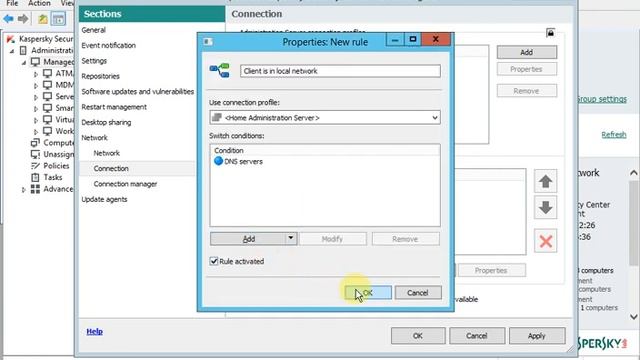
Task: Select the Policies node icon
Action: [x=36, y=166]
